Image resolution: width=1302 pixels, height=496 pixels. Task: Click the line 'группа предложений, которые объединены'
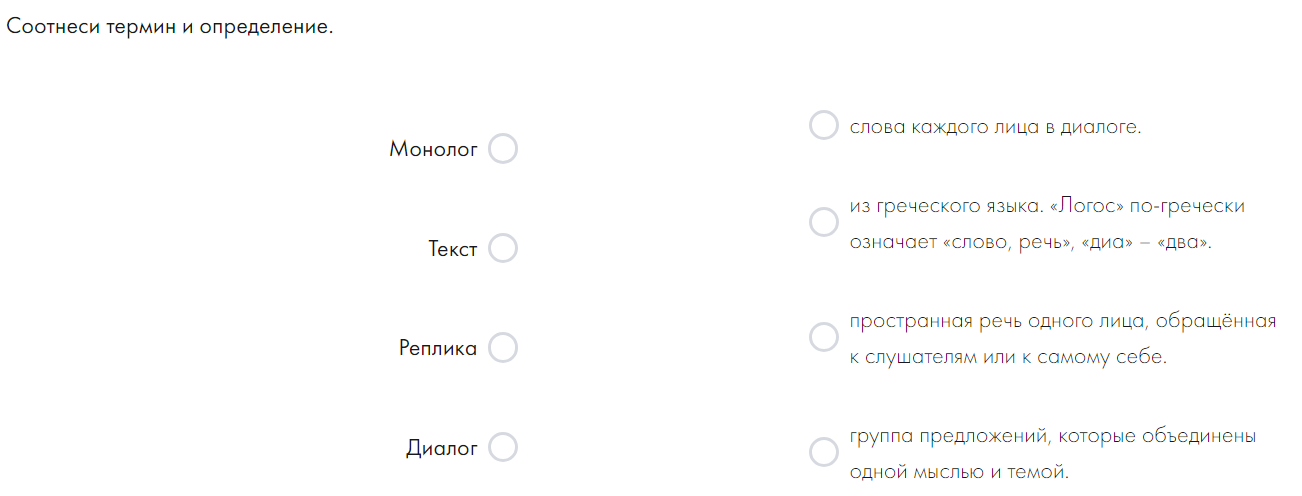click(1053, 436)
